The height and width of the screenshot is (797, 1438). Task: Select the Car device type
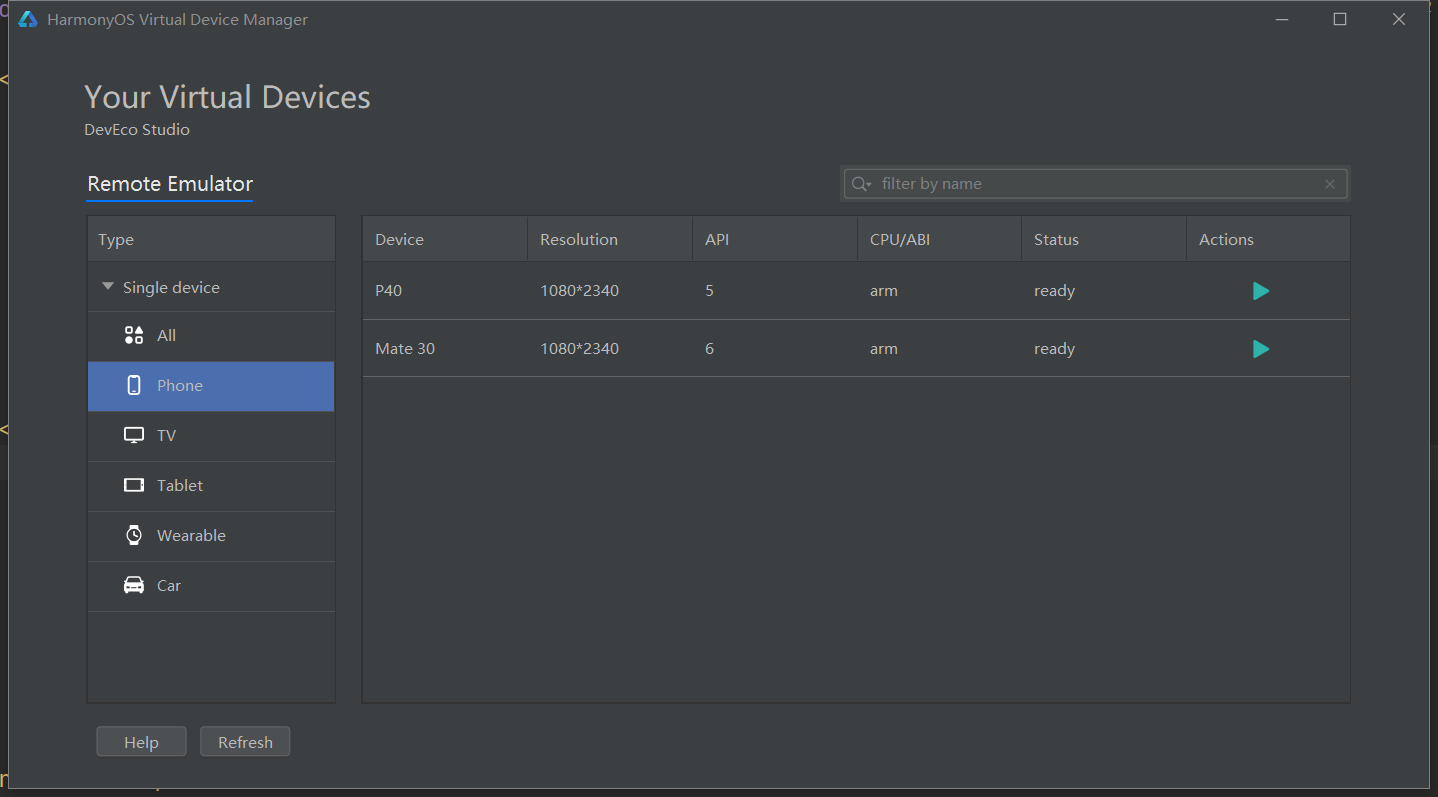point(211,586)
